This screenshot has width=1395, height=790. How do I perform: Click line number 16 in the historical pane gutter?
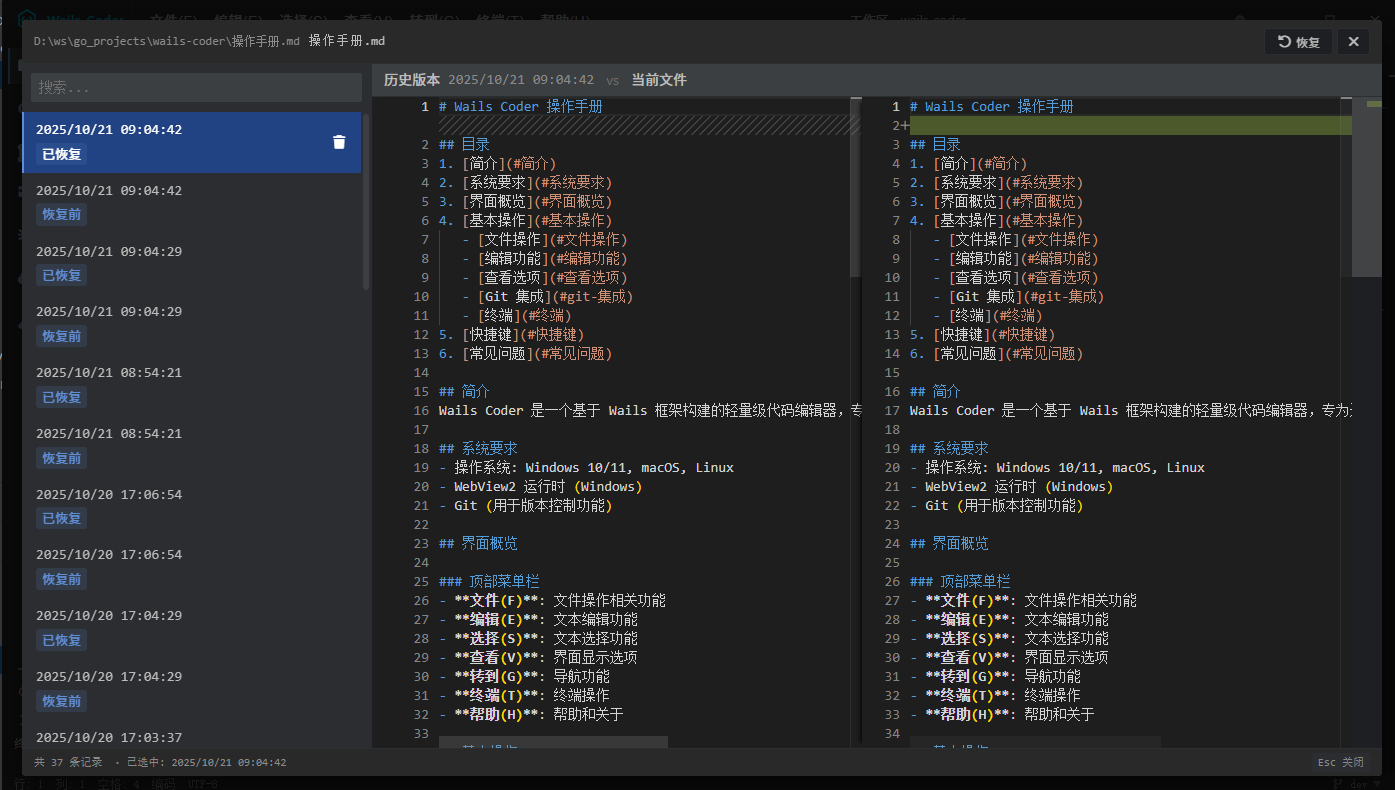(x=420, y=411)
